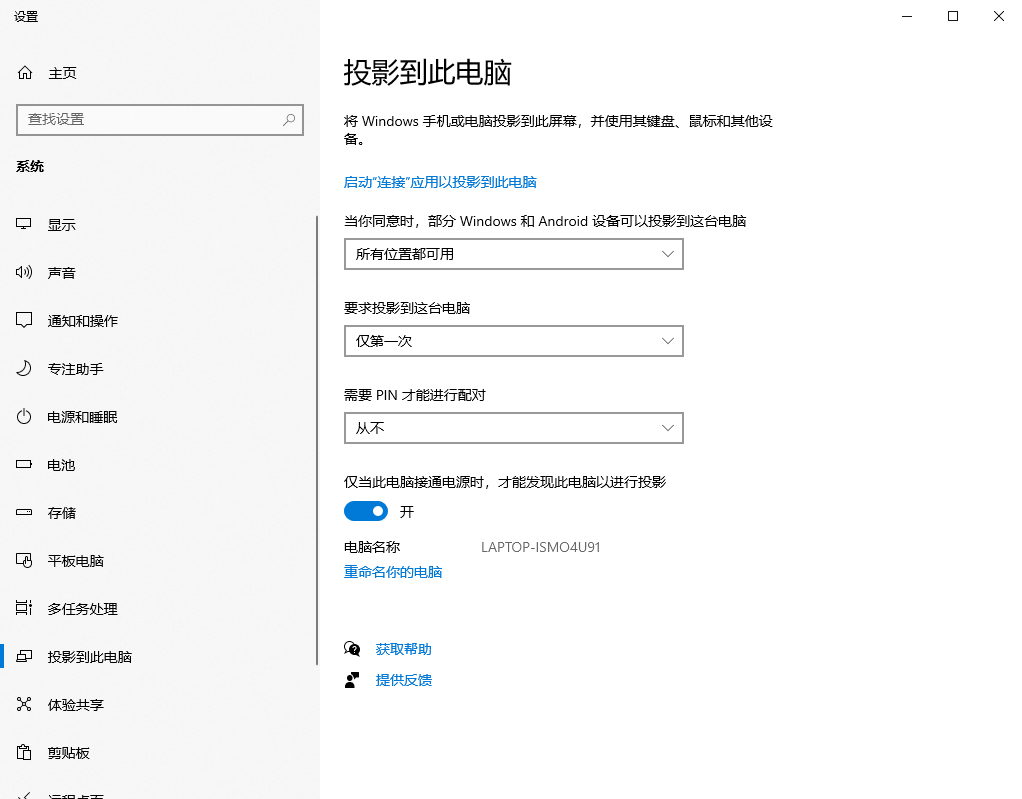Click the Display (显示) monitor icon
Viewport: 1022px width, 799px height.
25,225
